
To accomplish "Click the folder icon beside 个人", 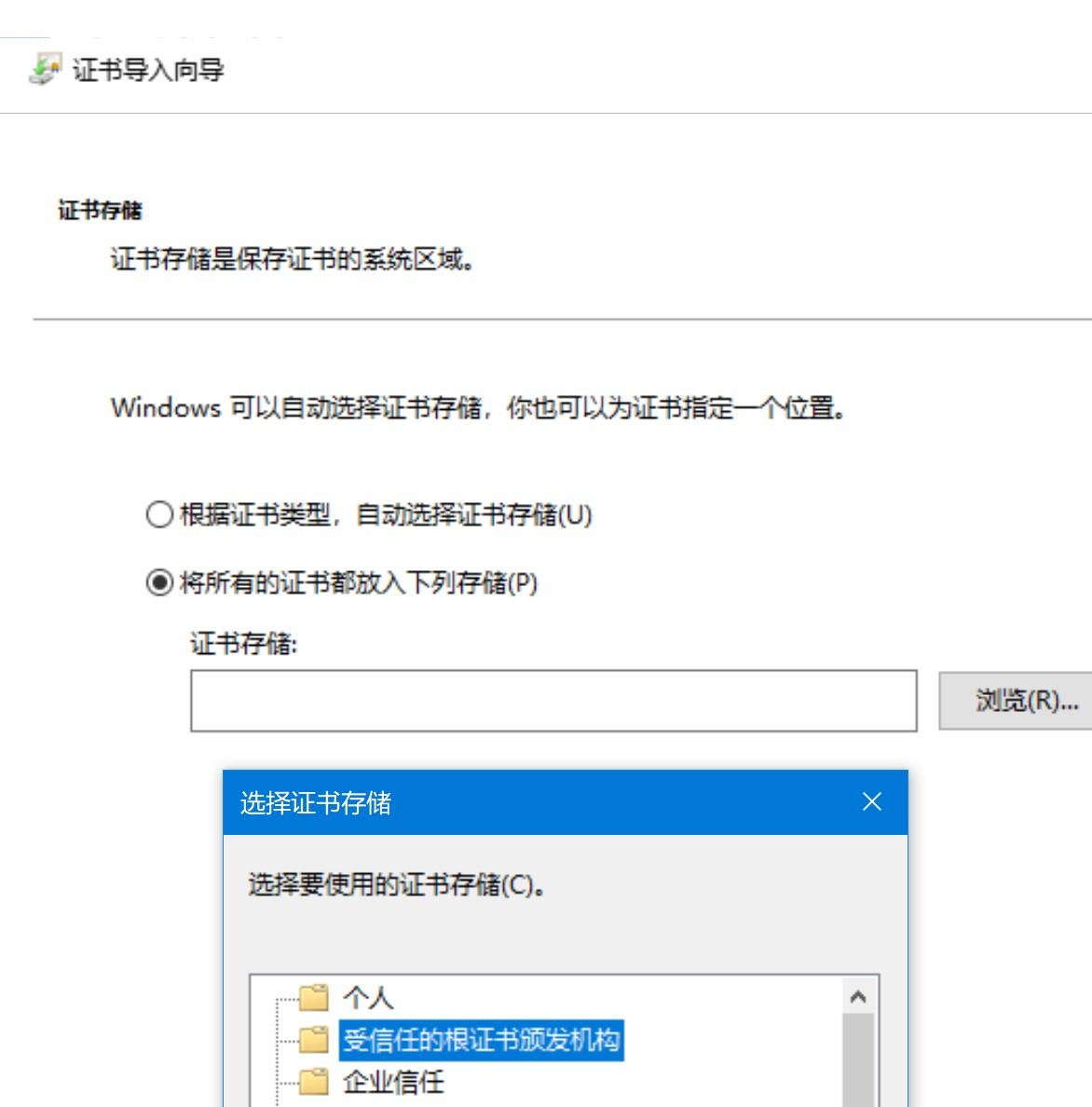I will click(314, 998).
